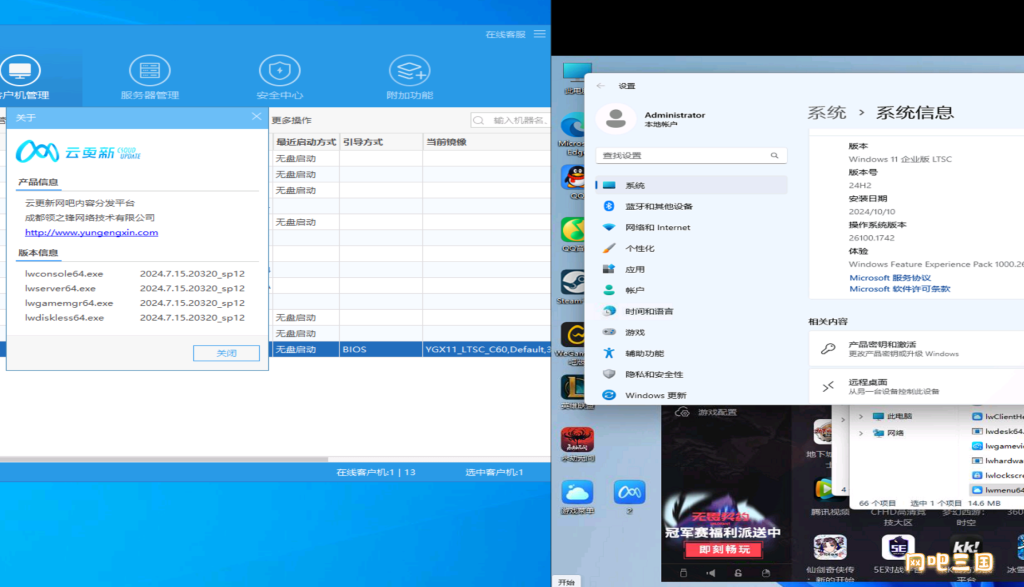The height and width of the screenshot is (587, 1024).
Task: Open the 游戏菜单 cloud desktop icon
Action: tap(577, 497)
